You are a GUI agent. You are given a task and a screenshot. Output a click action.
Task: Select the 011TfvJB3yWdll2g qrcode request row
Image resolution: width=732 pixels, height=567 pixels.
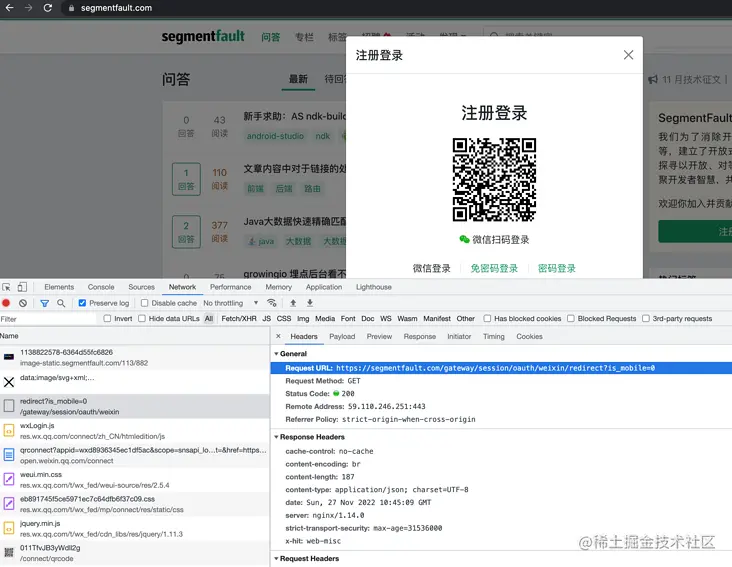(x=135, y=553)
